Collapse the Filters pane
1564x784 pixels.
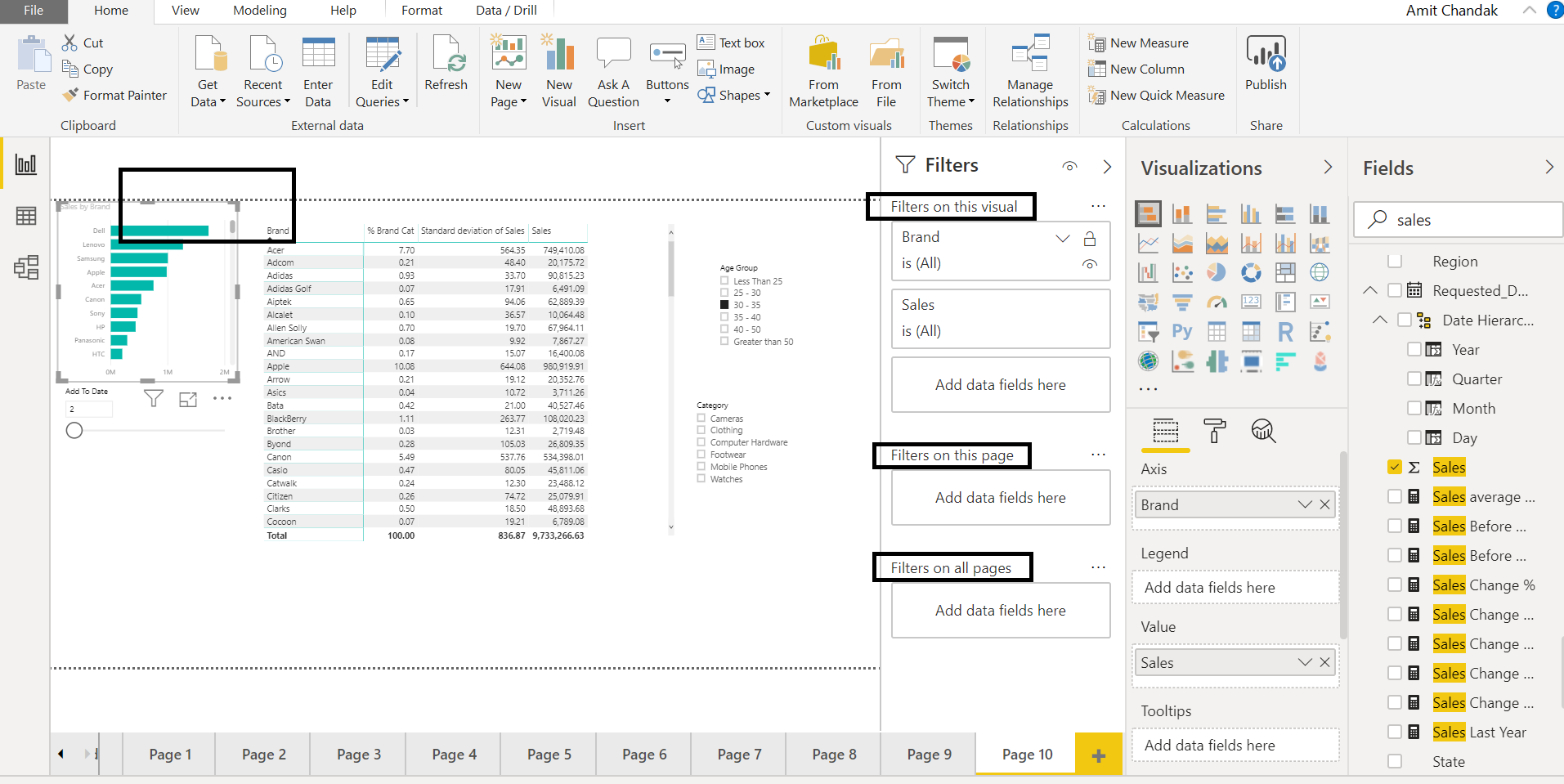pos(1107,167)
